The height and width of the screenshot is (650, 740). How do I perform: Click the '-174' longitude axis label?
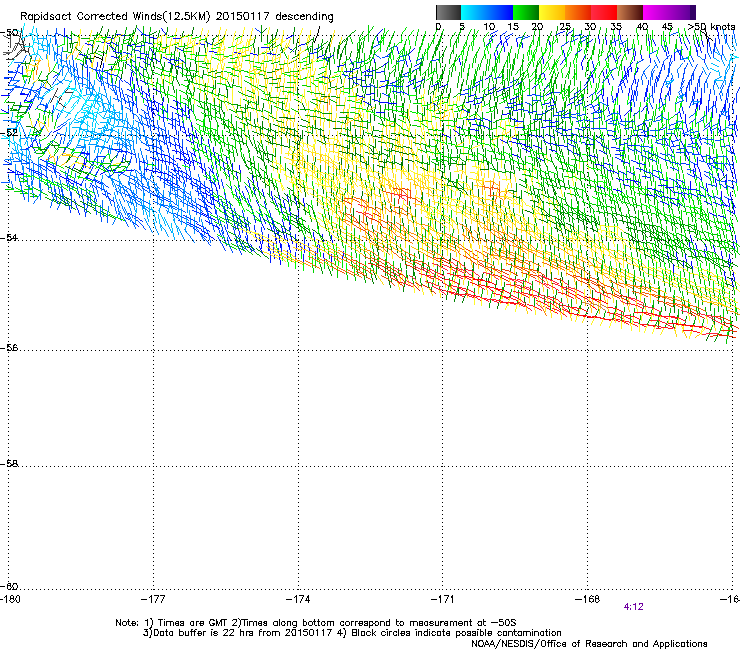(298, 599)
